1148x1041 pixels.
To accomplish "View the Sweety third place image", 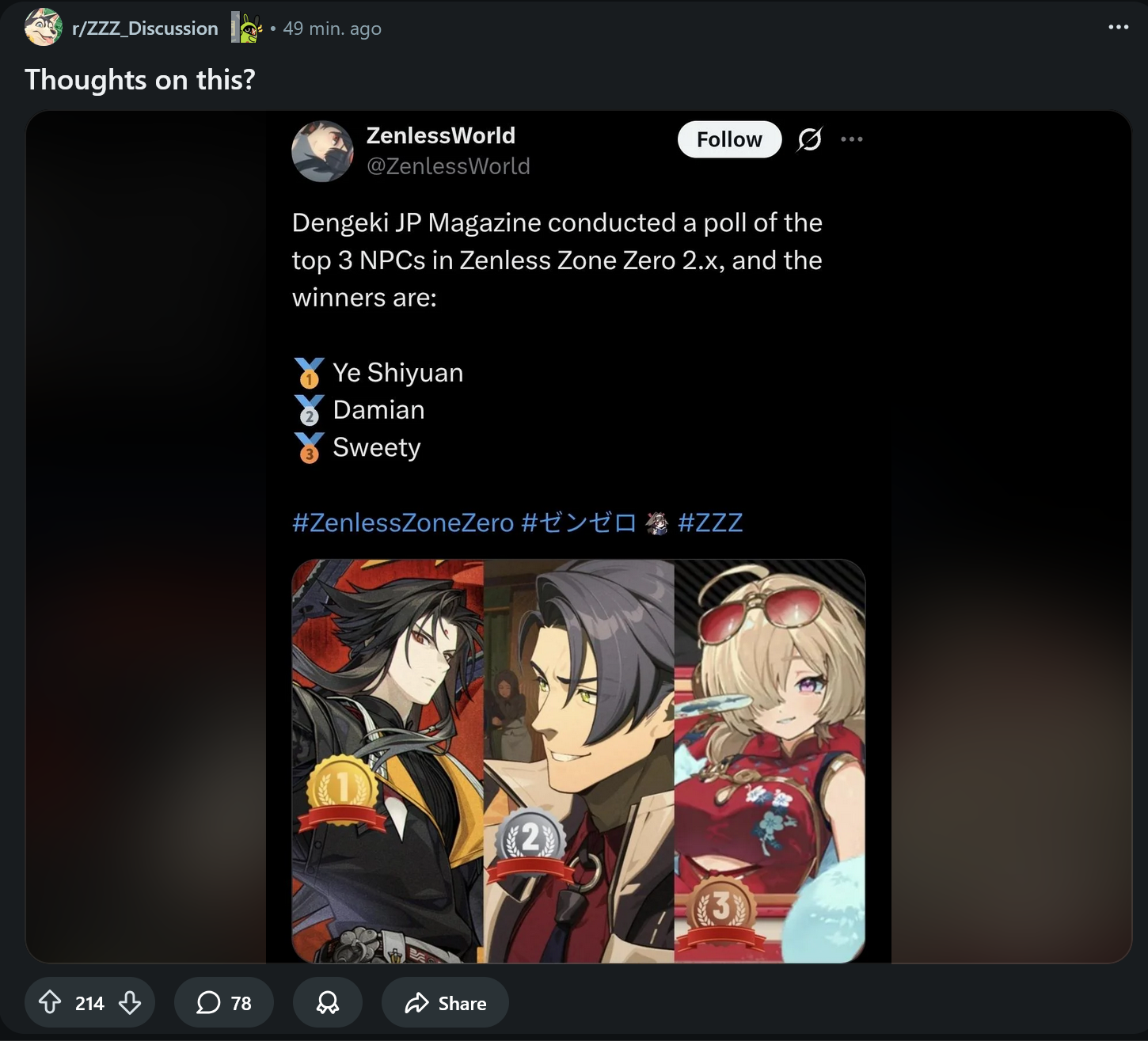I will (x=770, y=761).
